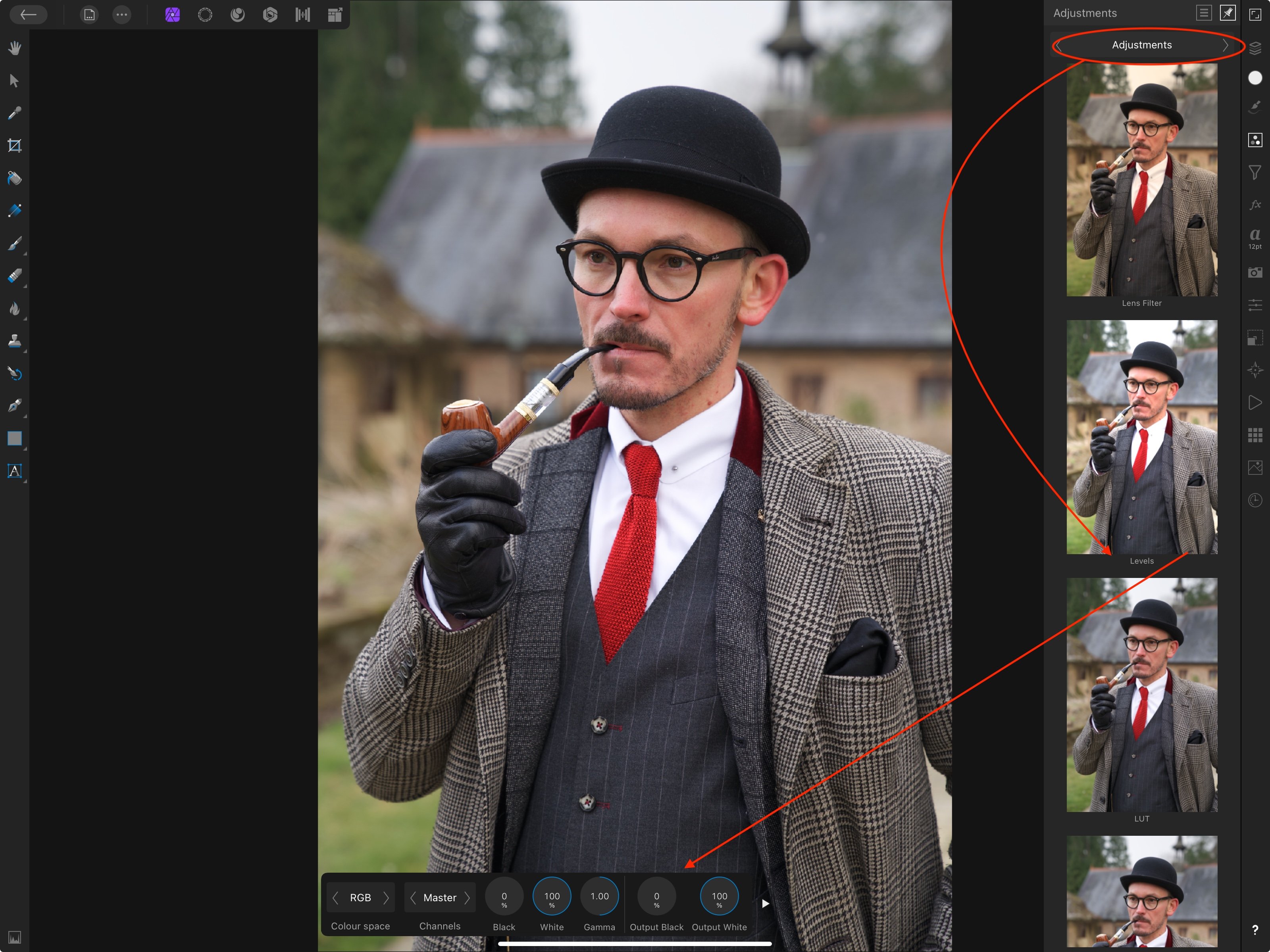Toggle the Adjustments studio icon
This screenshot has width=1270, height=952.
coord(1255,140)
